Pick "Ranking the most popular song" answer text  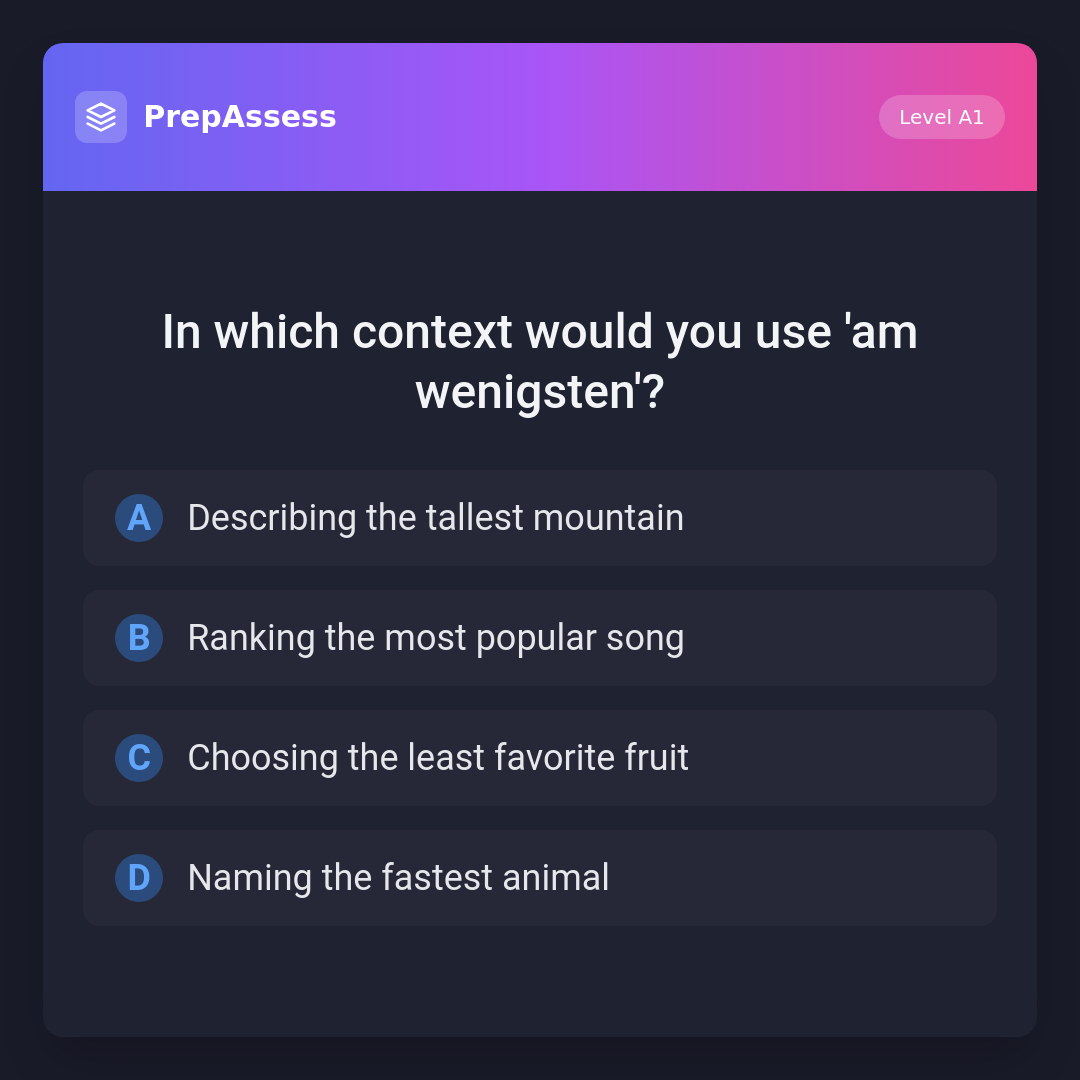(435, 638)
